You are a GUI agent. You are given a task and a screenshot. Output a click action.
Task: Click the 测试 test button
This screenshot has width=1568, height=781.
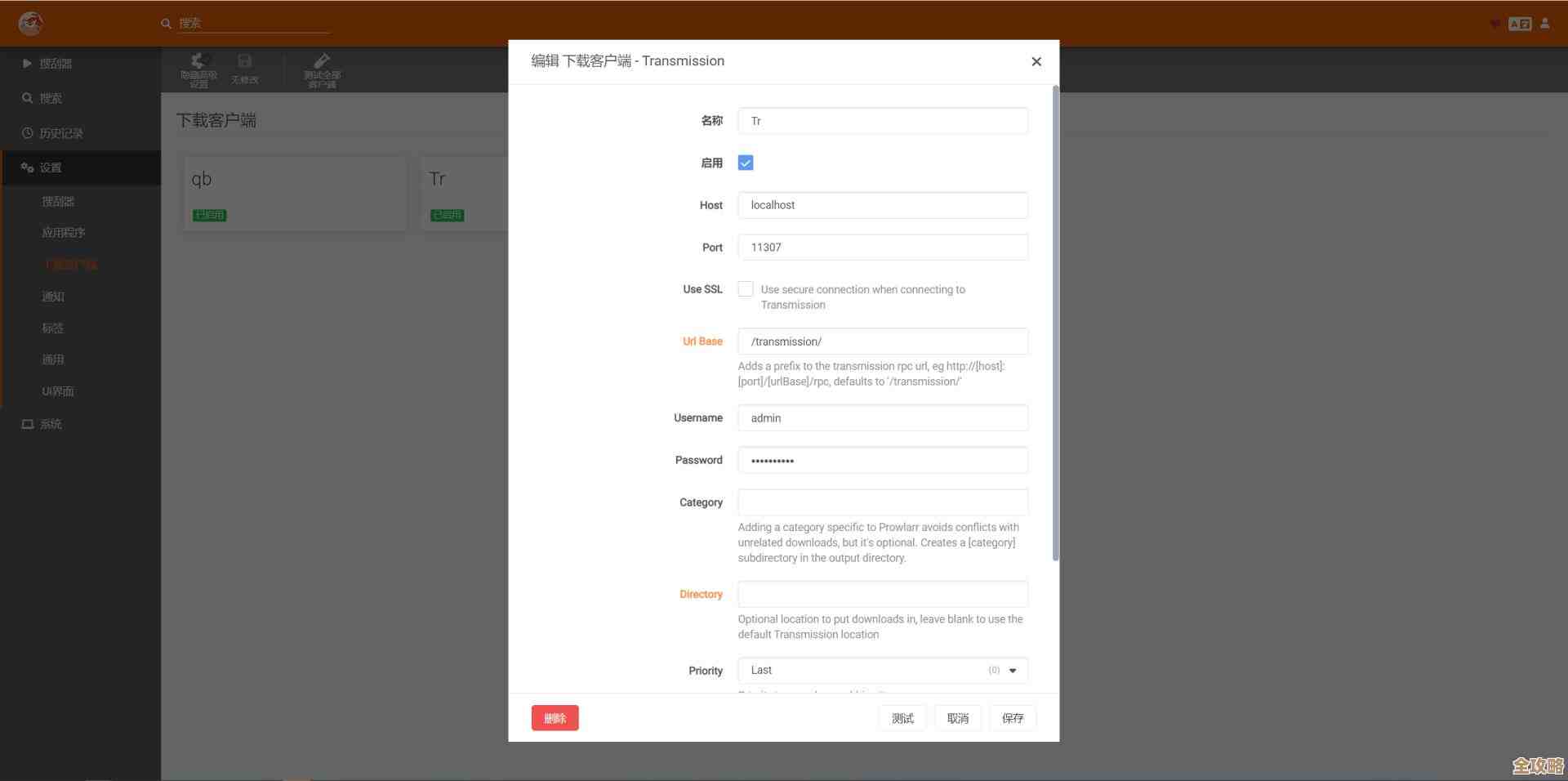902,718
